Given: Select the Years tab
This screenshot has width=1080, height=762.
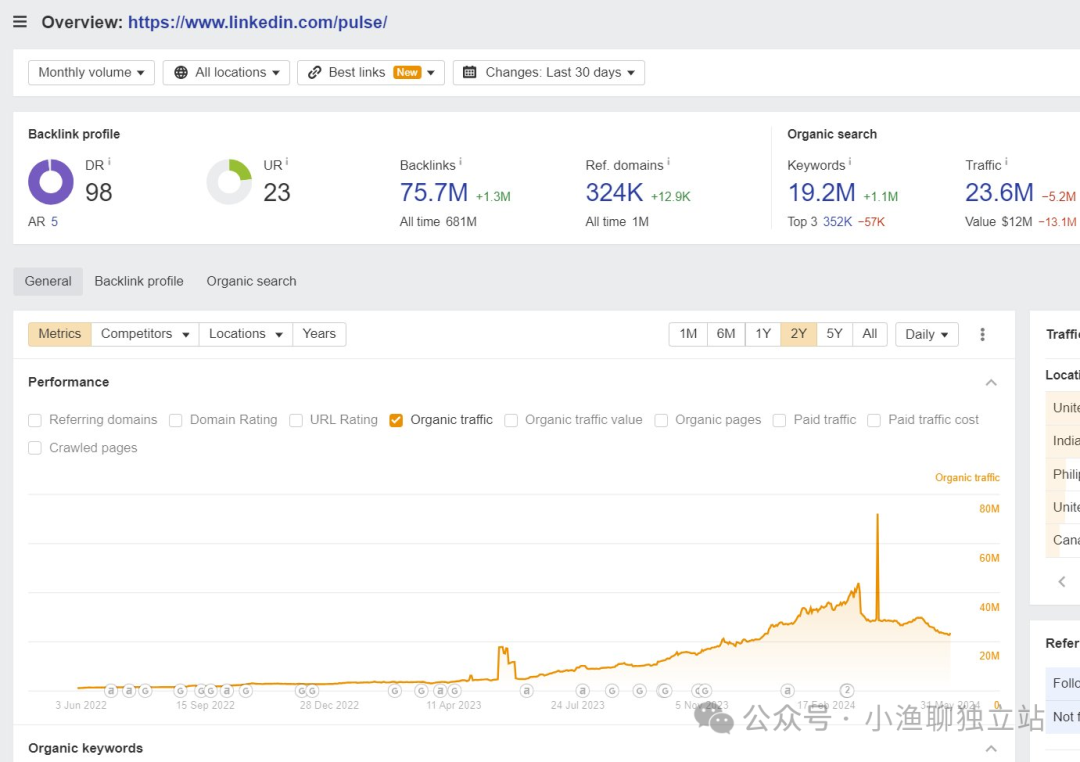Looking at the screenshot, I should [x=320, y=334].
